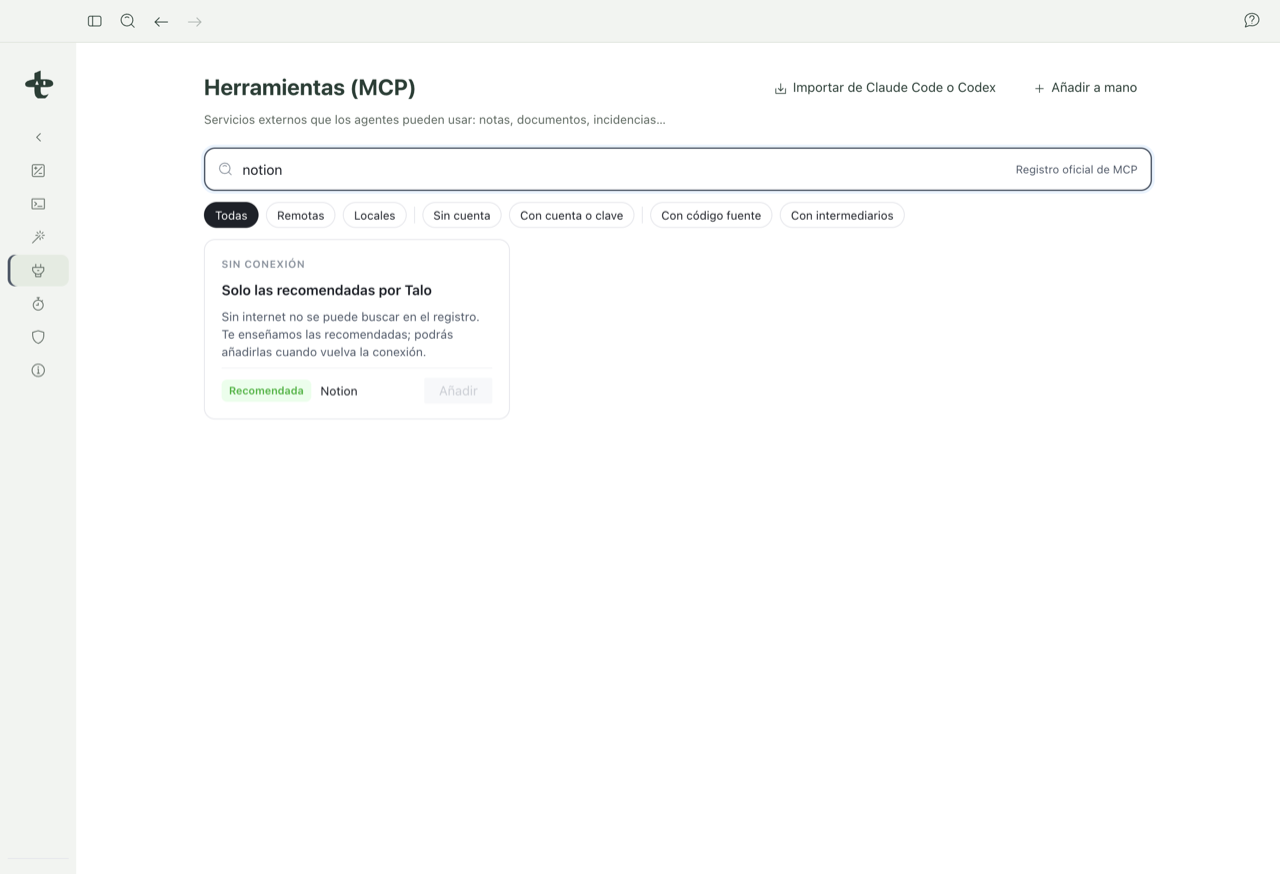Screen dimensions: 1280x874
Task: Toggle the sidebar panel icon in the top bar
Action: [x=95, y=21]
